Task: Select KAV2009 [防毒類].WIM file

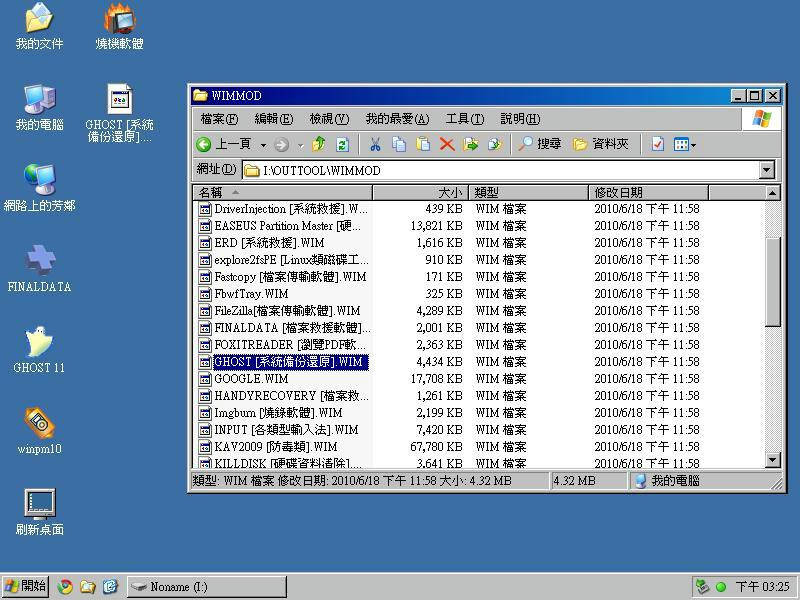Action: pyautogui.click(x=268, y=447)
